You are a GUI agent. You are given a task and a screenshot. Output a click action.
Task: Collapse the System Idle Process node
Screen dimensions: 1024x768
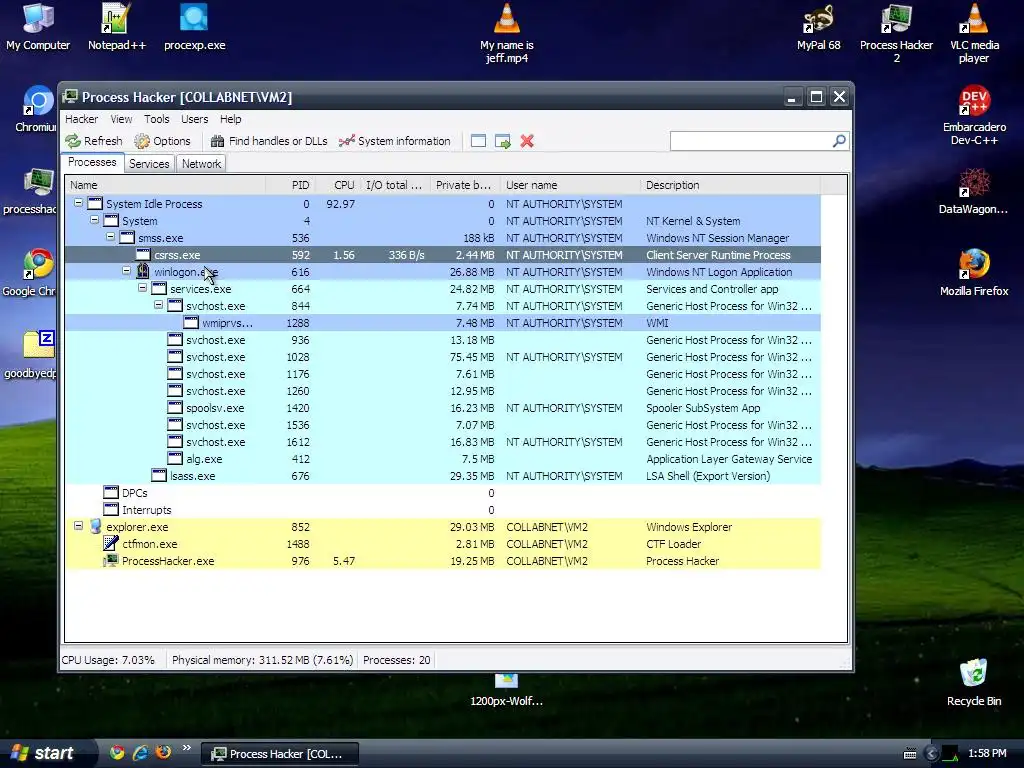(78, 203)
